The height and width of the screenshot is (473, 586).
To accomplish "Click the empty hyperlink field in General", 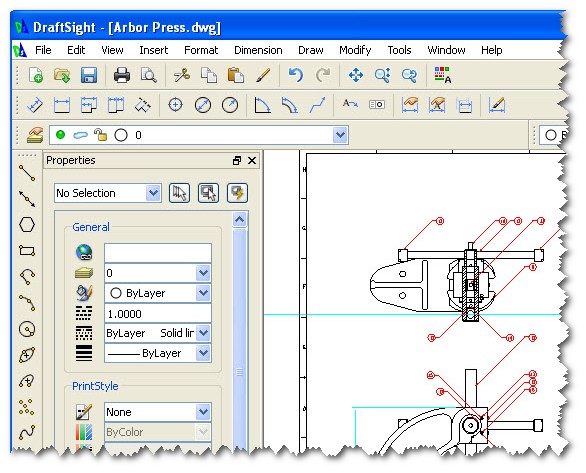I will 158,253.
